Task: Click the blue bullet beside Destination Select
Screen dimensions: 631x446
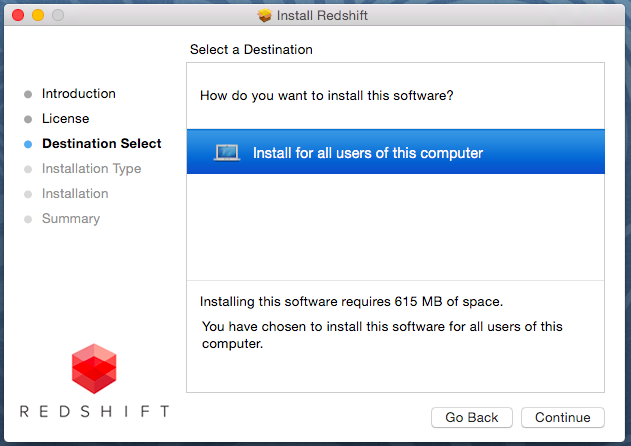Action: click(x=28, y=144)
